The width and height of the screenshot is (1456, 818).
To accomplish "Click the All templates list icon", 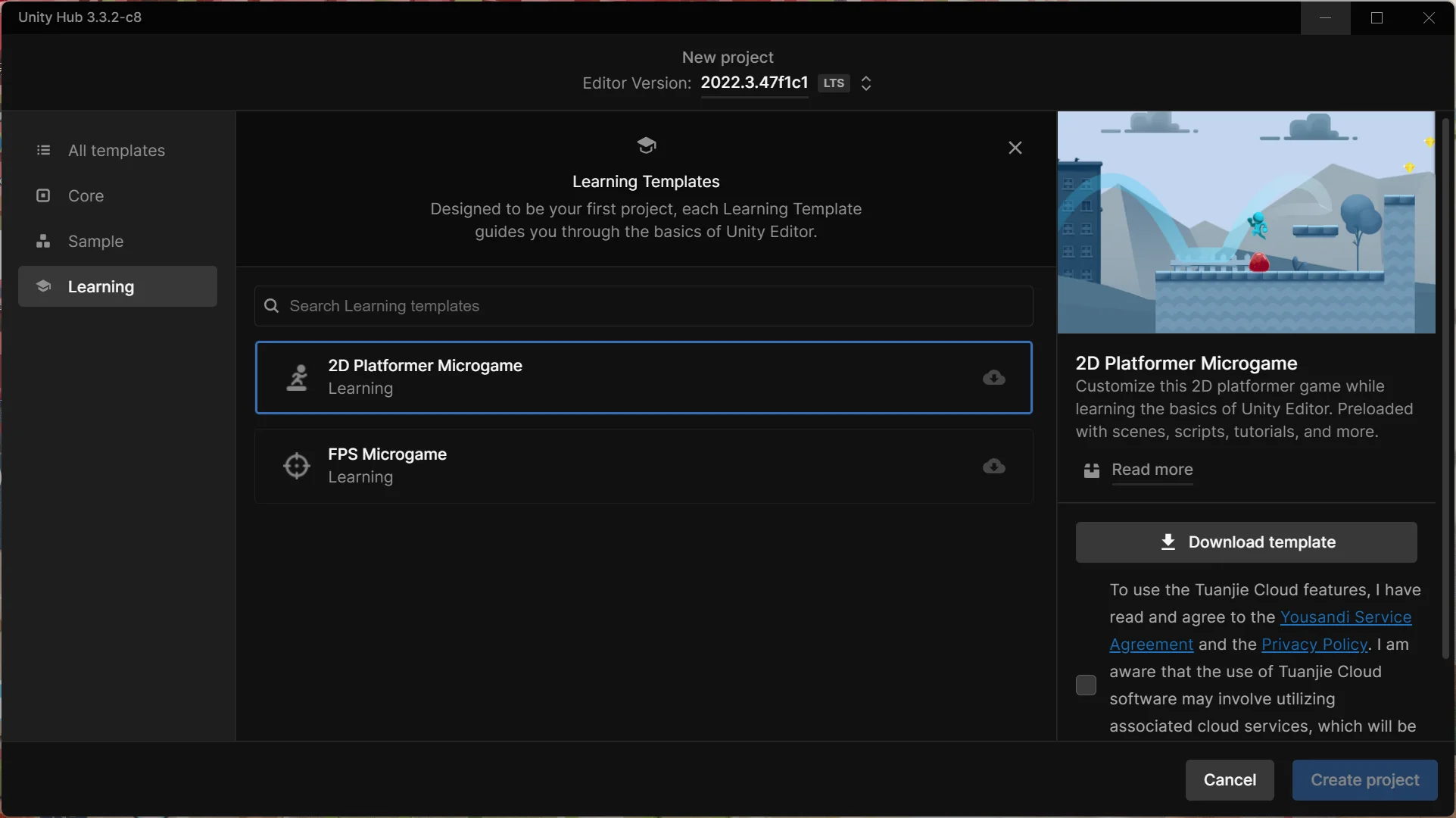I will [x=43, y=150].
